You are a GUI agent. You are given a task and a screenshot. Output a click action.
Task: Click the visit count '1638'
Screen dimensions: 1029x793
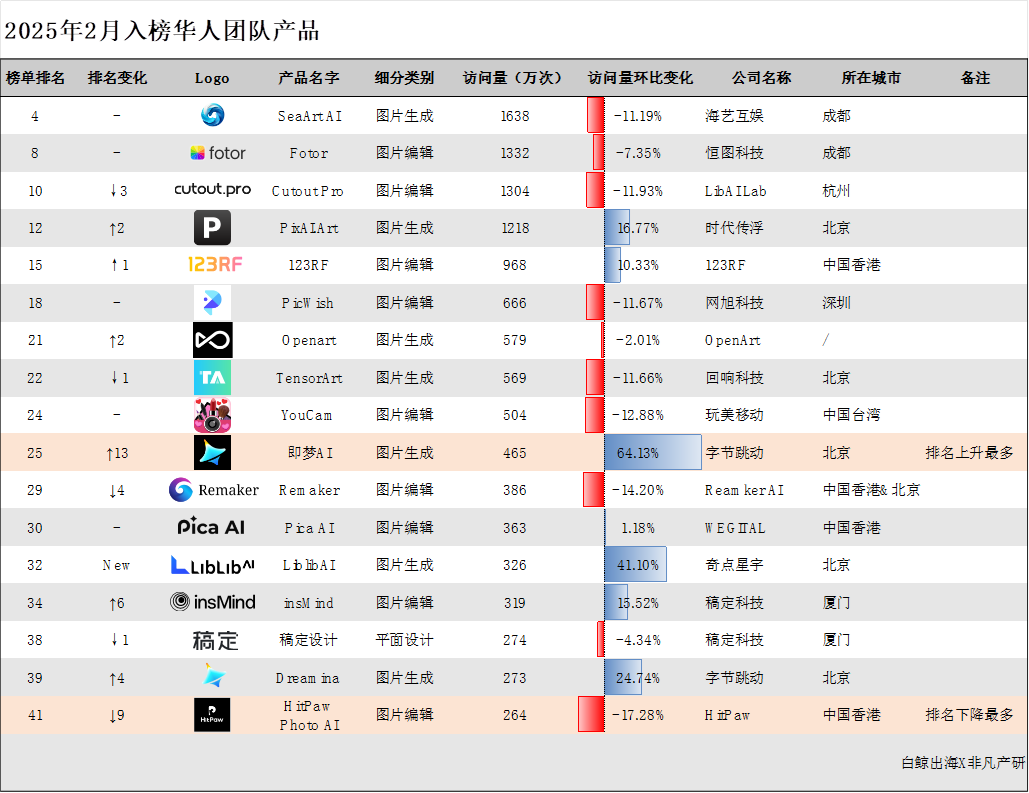[x=514, y=116]
